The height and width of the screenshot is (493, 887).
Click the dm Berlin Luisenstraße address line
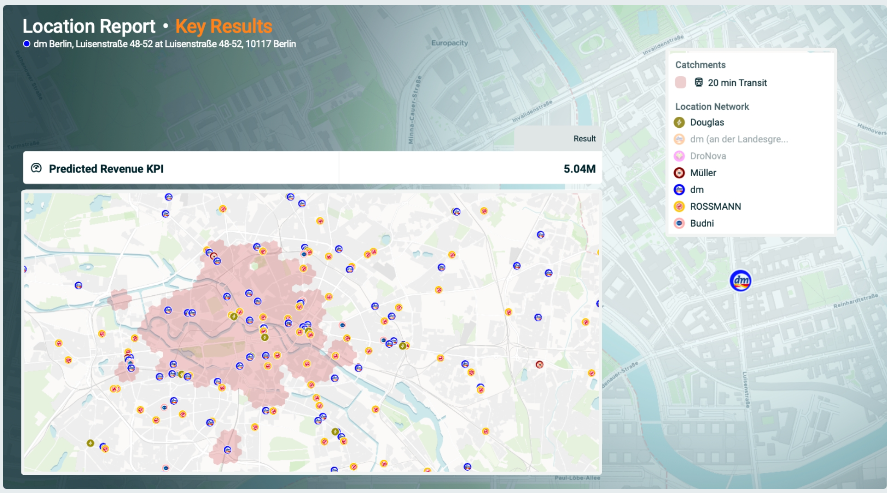[165, 44]
